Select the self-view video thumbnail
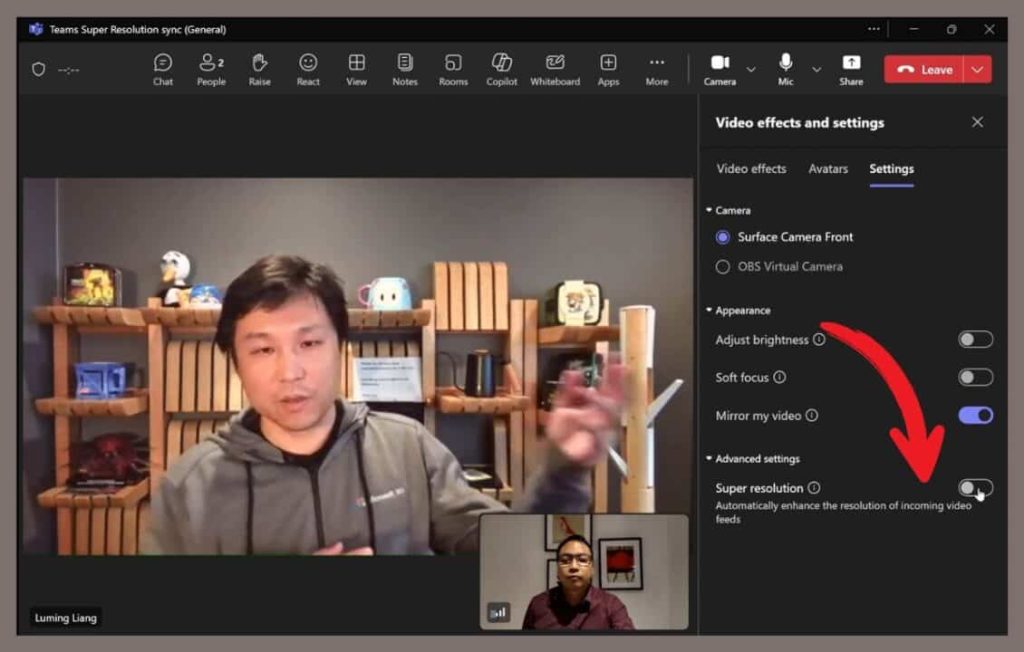 (x=584, y=572)
